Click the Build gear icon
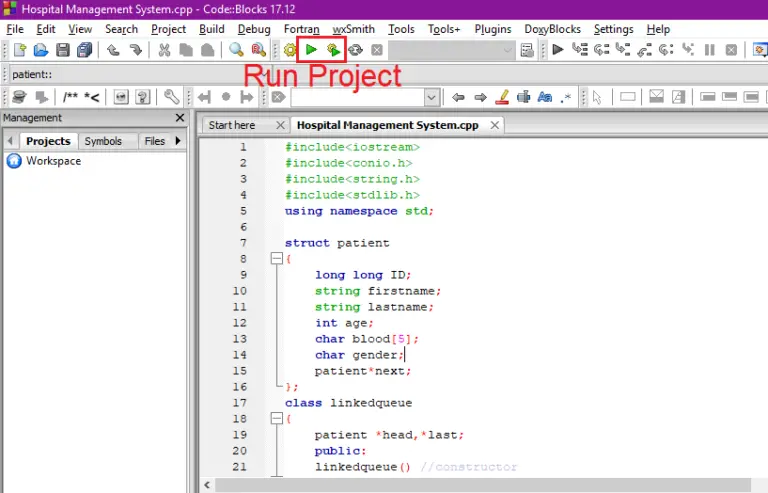The image size is (768, 493). tap(290, 49)
